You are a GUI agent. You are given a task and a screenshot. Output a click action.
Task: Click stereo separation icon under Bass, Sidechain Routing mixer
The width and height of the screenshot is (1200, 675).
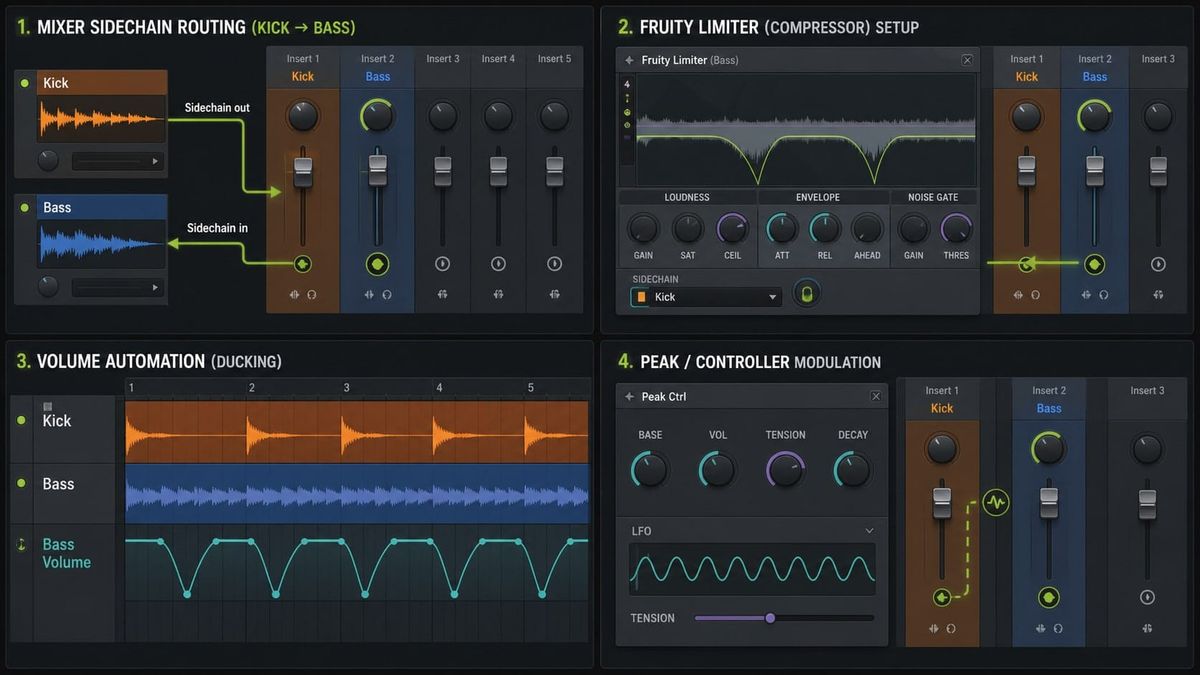[x=369, y=295]
